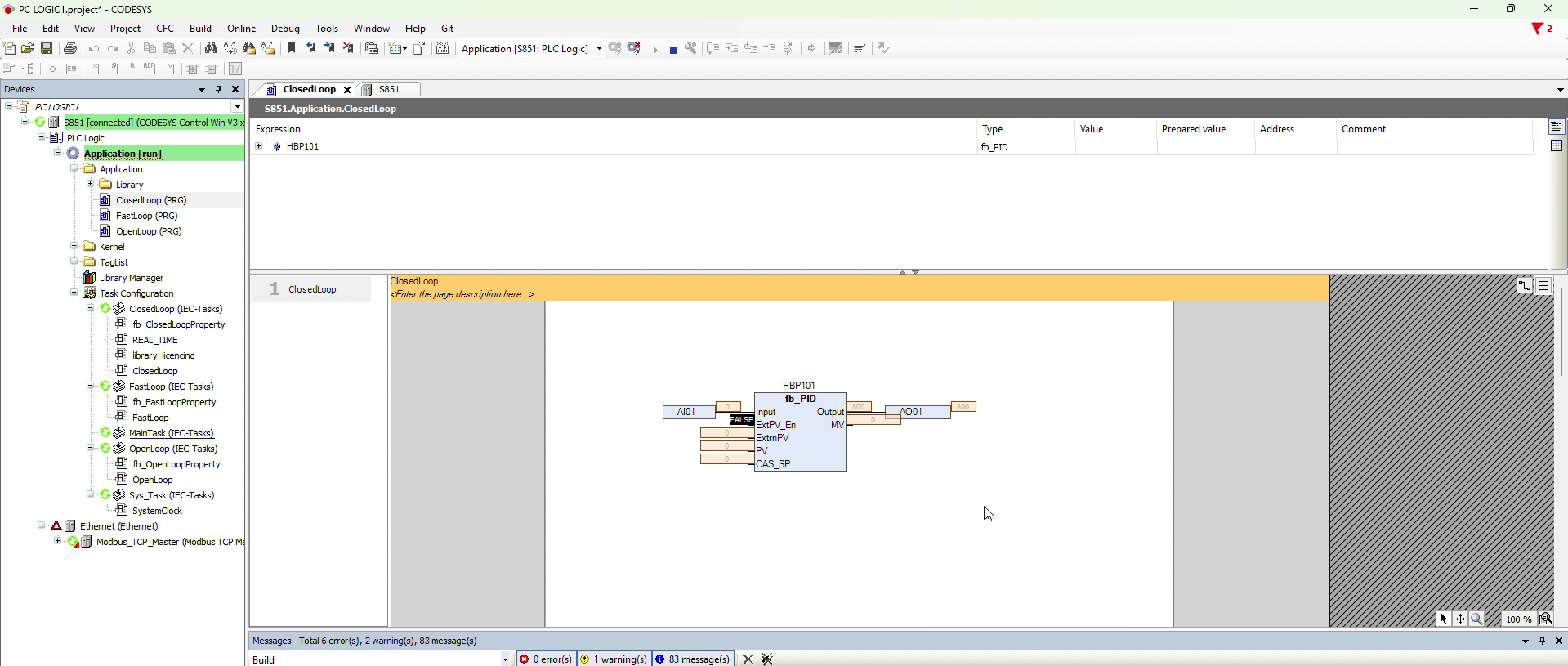Select page 1 ClosedLoop in page list
This screenshot has width=1568, height=666.
(x=311, y=289)
